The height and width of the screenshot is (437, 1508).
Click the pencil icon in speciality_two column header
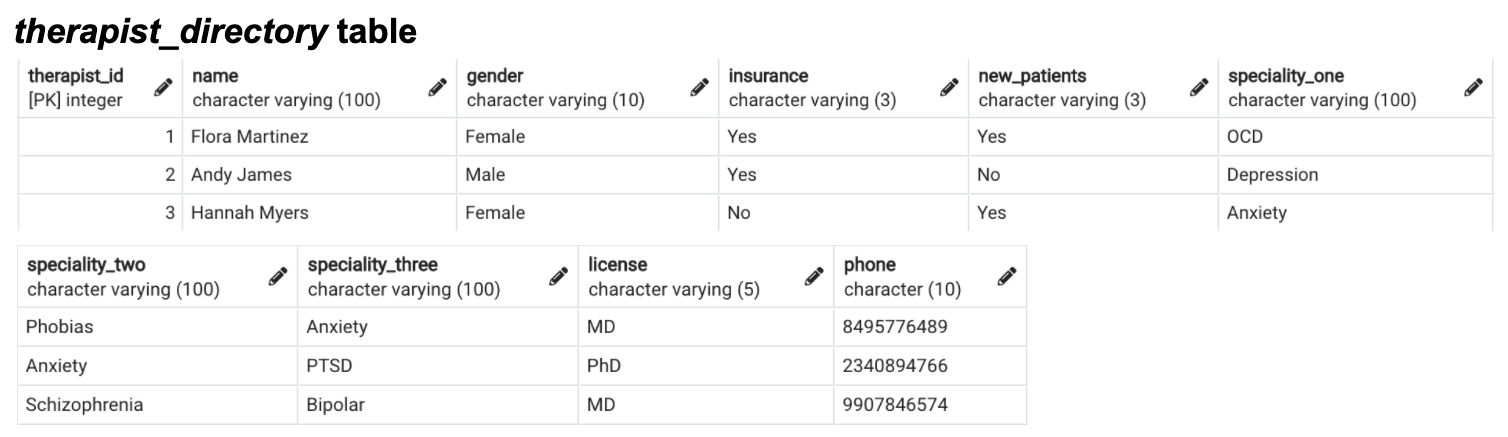278,277
